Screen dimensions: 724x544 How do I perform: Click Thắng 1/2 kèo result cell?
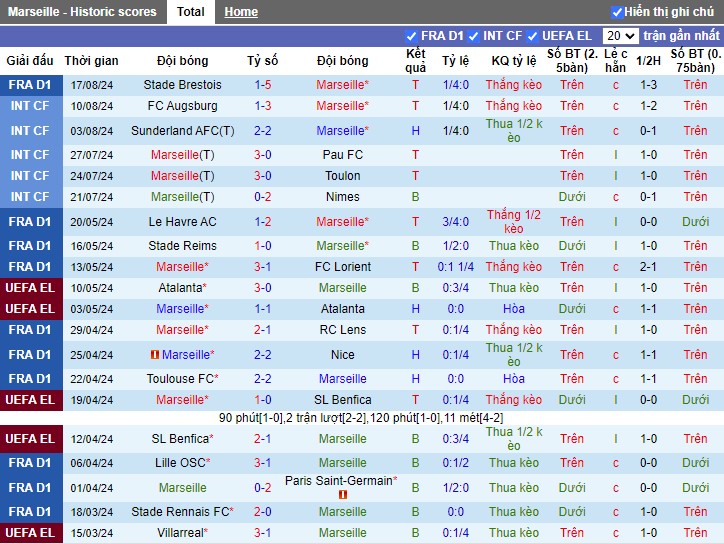(x=513, y=222)
